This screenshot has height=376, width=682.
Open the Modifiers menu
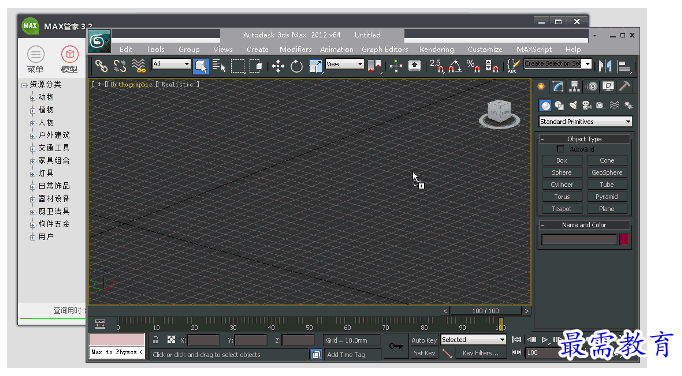coord(295,50)
